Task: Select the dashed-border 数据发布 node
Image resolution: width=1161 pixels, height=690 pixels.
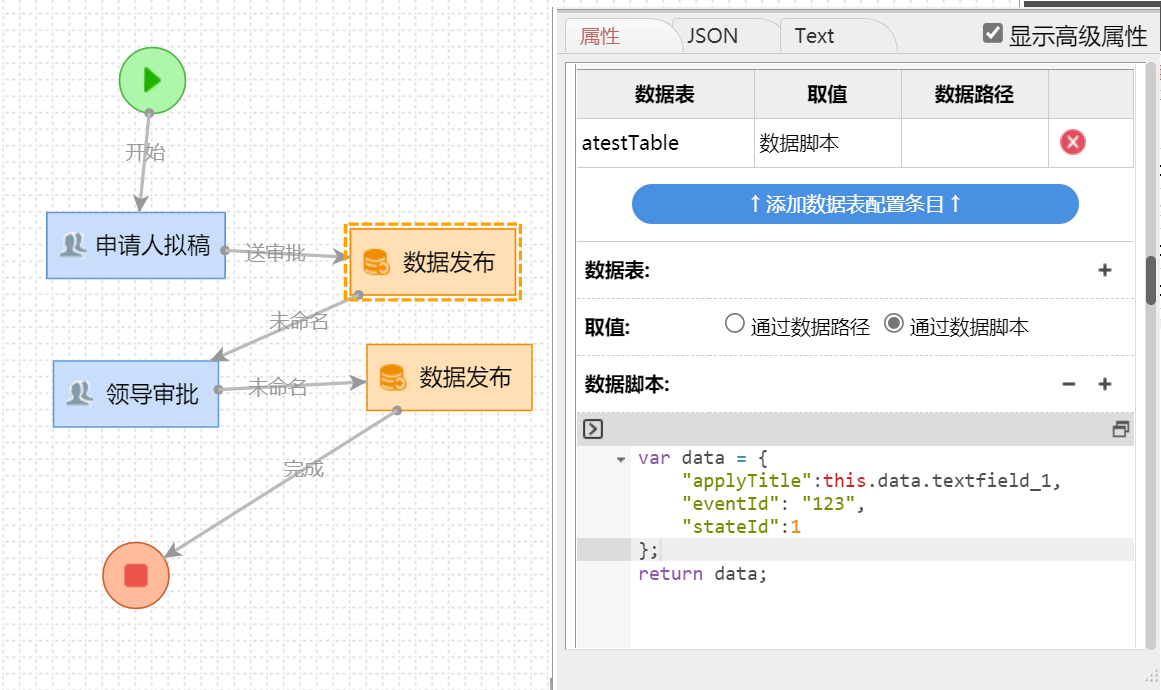Action: click(432, 262)
